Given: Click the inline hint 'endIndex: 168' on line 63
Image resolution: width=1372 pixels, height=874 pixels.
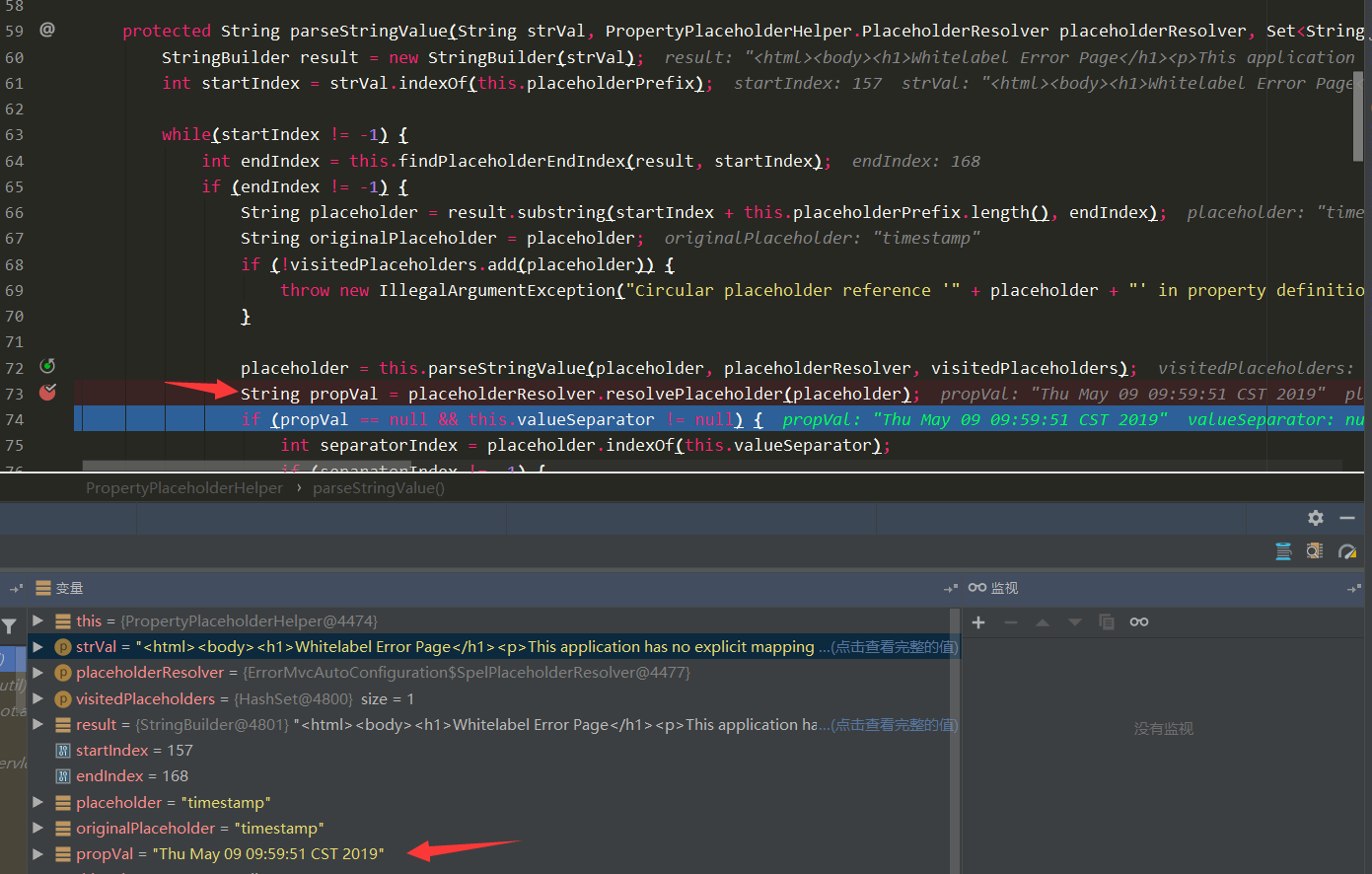Looking at the screenshot, I should 916,161.
